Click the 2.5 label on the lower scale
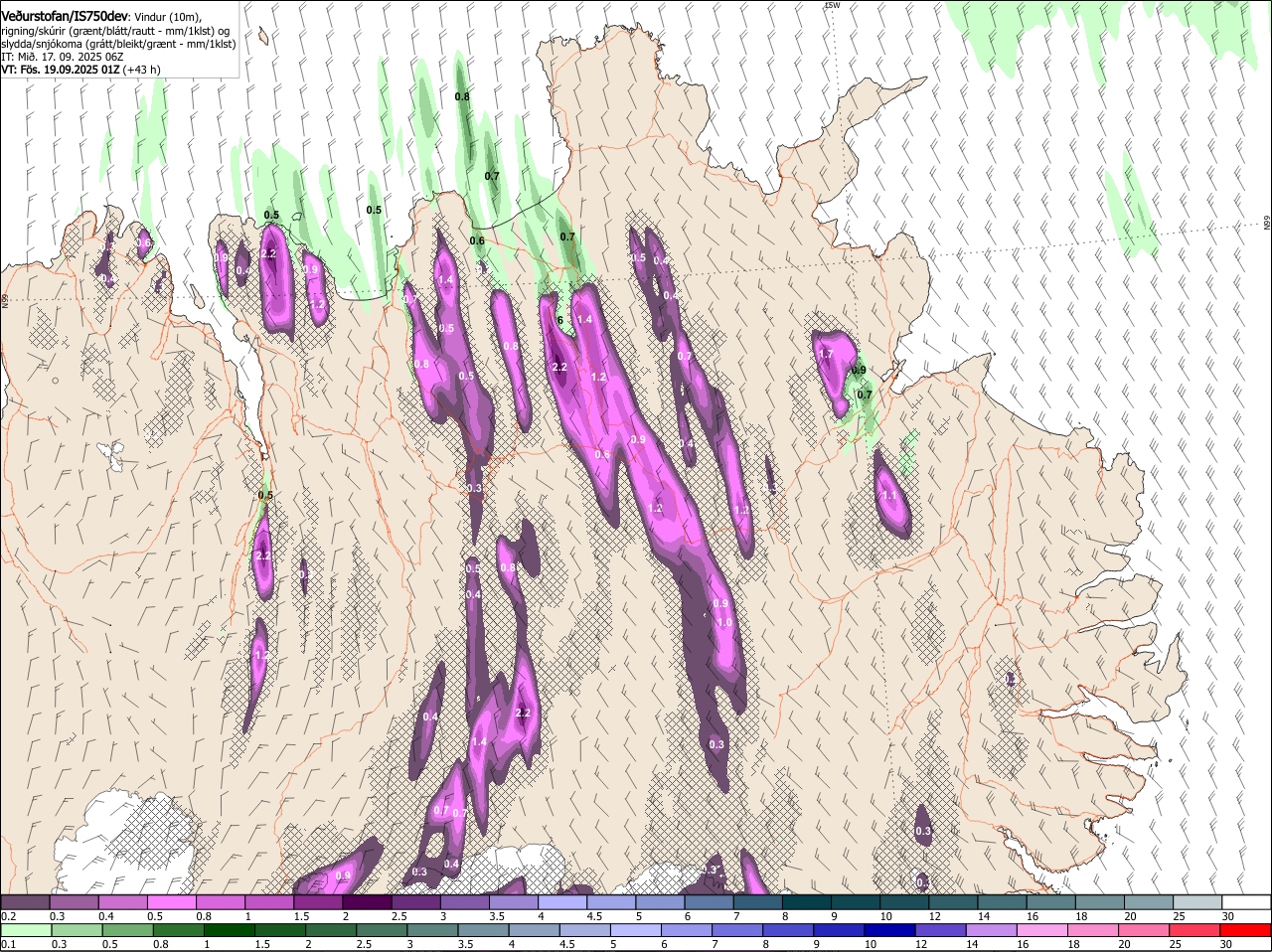 click(x=364, y=945)
